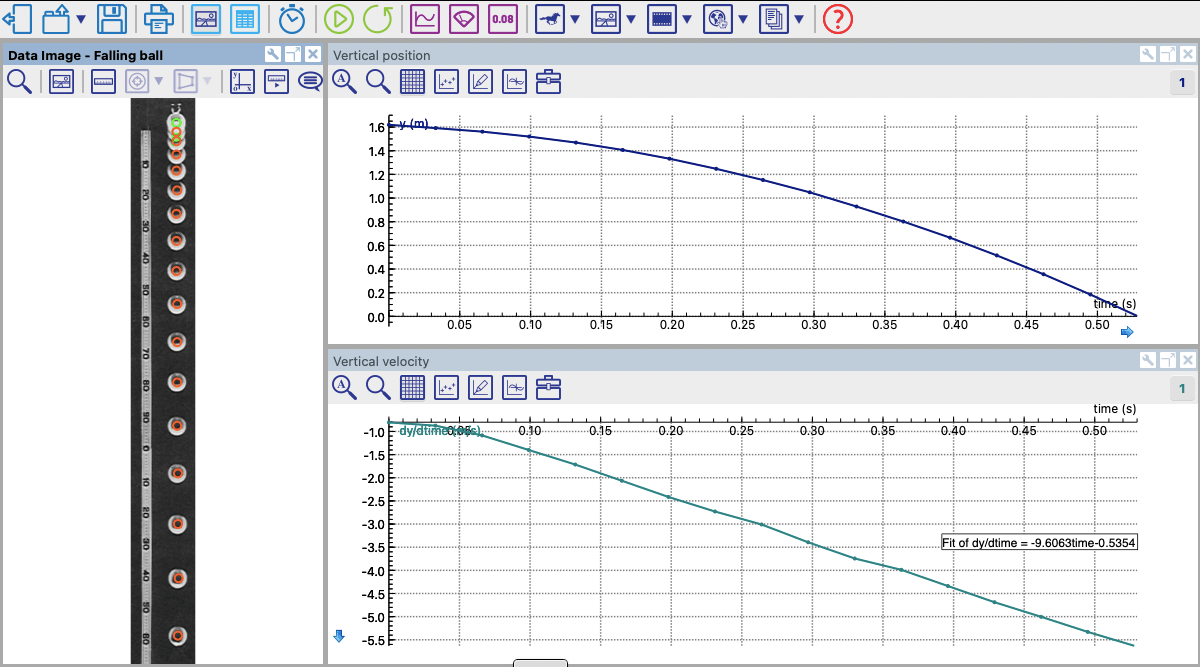Image resolution: width=1200 pixels, height=667 pixels.
Task: Click the Falling ball image frame
Action: pyautogui.click(x=163, y=381)
